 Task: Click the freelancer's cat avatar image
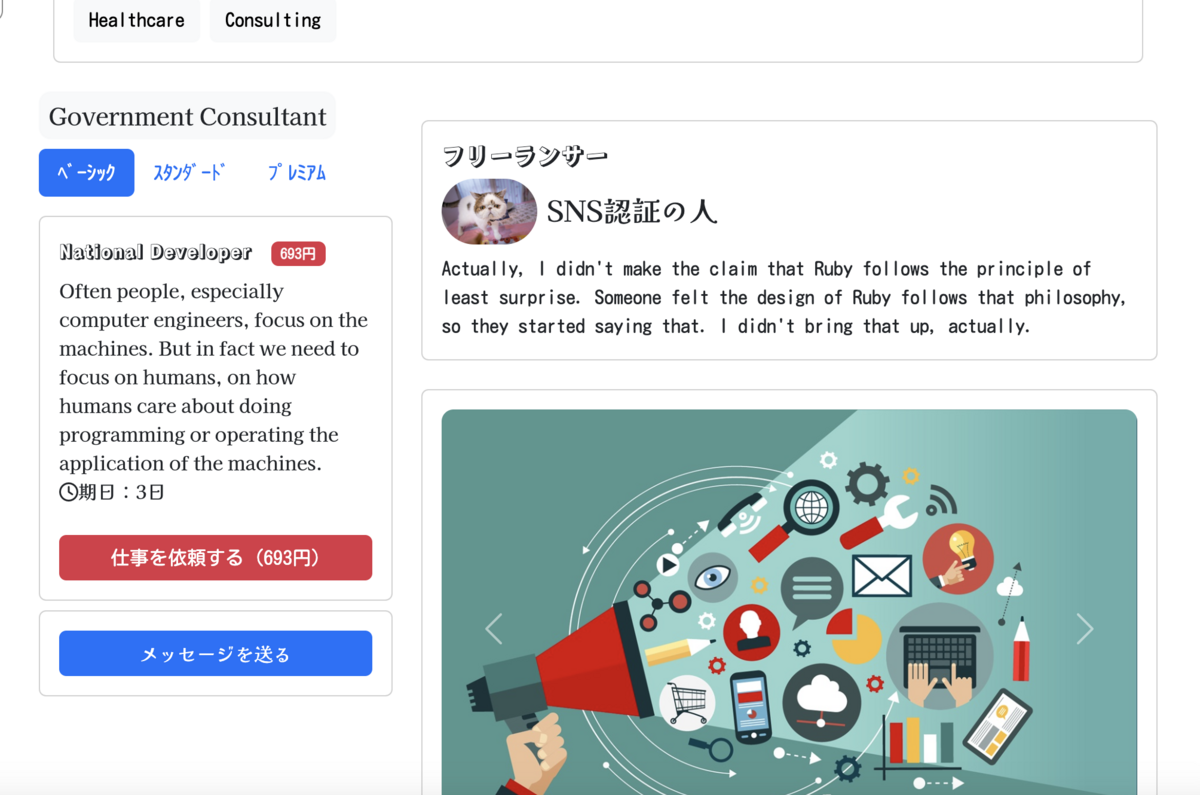489,212
